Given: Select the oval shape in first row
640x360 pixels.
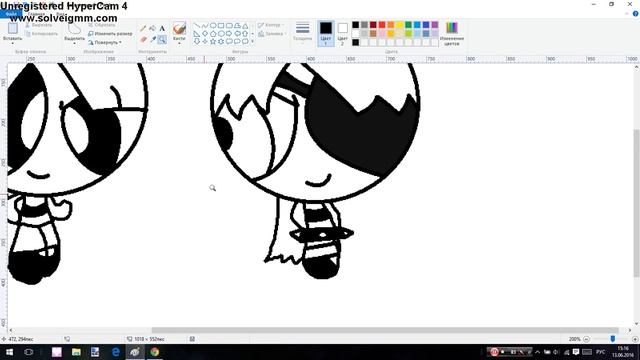Looking at the screenshot, I should pos(213,26).
